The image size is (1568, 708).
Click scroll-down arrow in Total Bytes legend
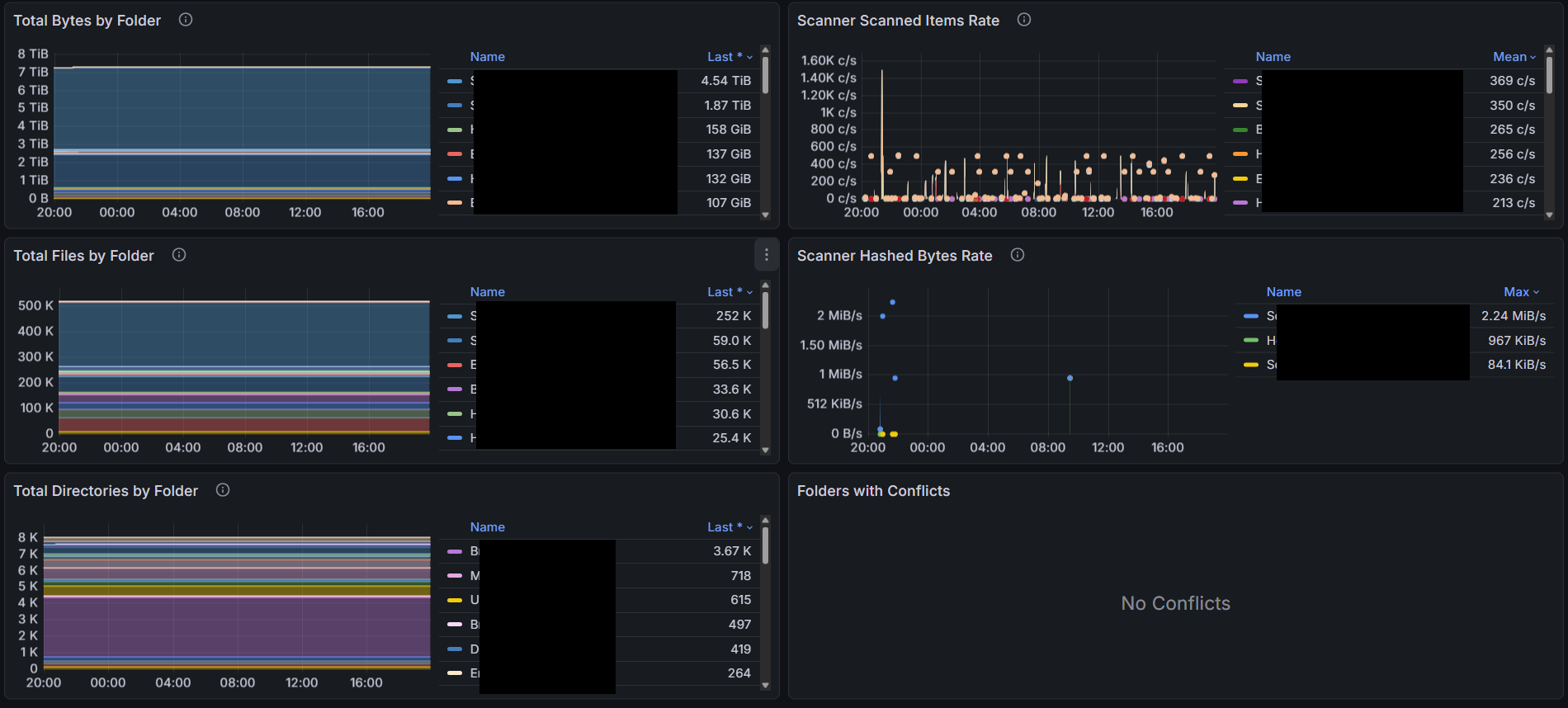click(766, 215)
